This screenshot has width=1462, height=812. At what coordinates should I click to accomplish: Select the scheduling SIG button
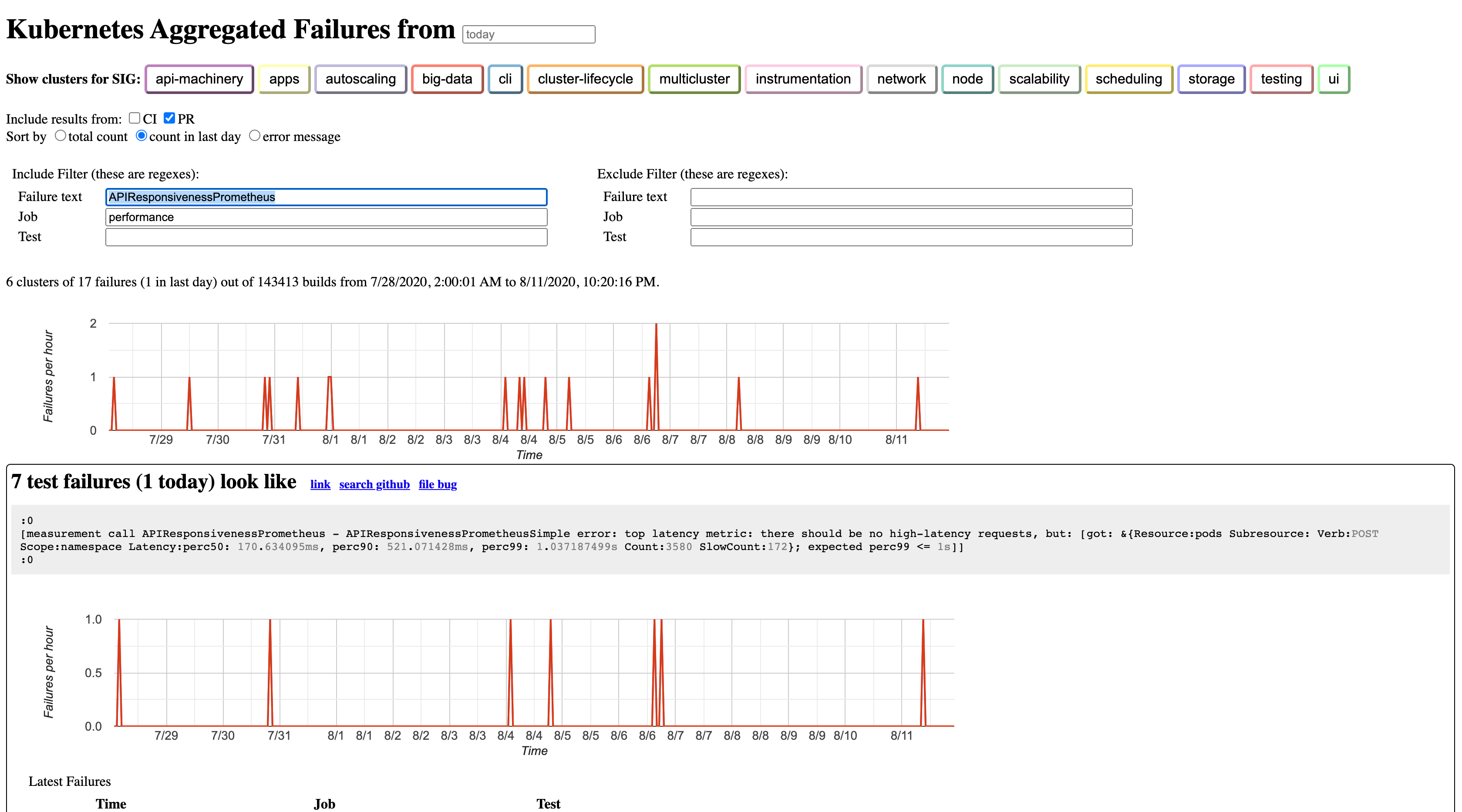click(1129, 79)
